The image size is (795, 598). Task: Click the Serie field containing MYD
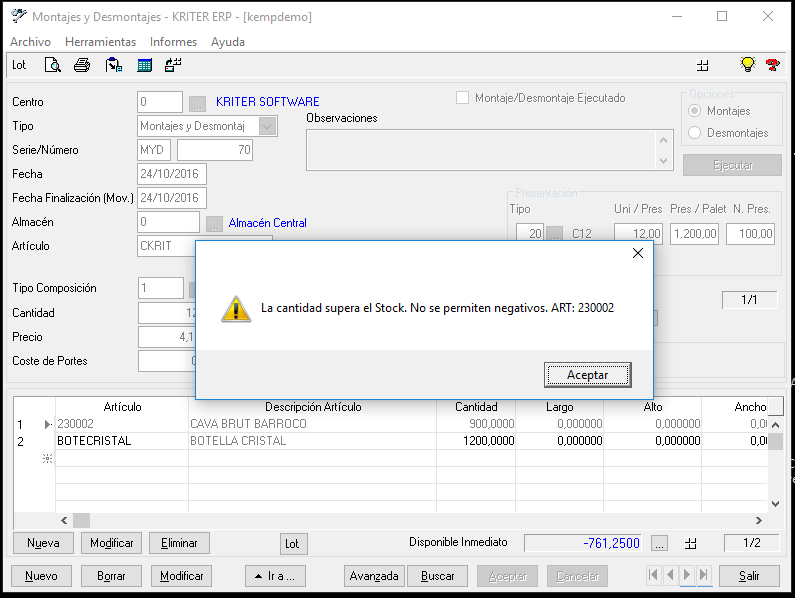point(154,150)
